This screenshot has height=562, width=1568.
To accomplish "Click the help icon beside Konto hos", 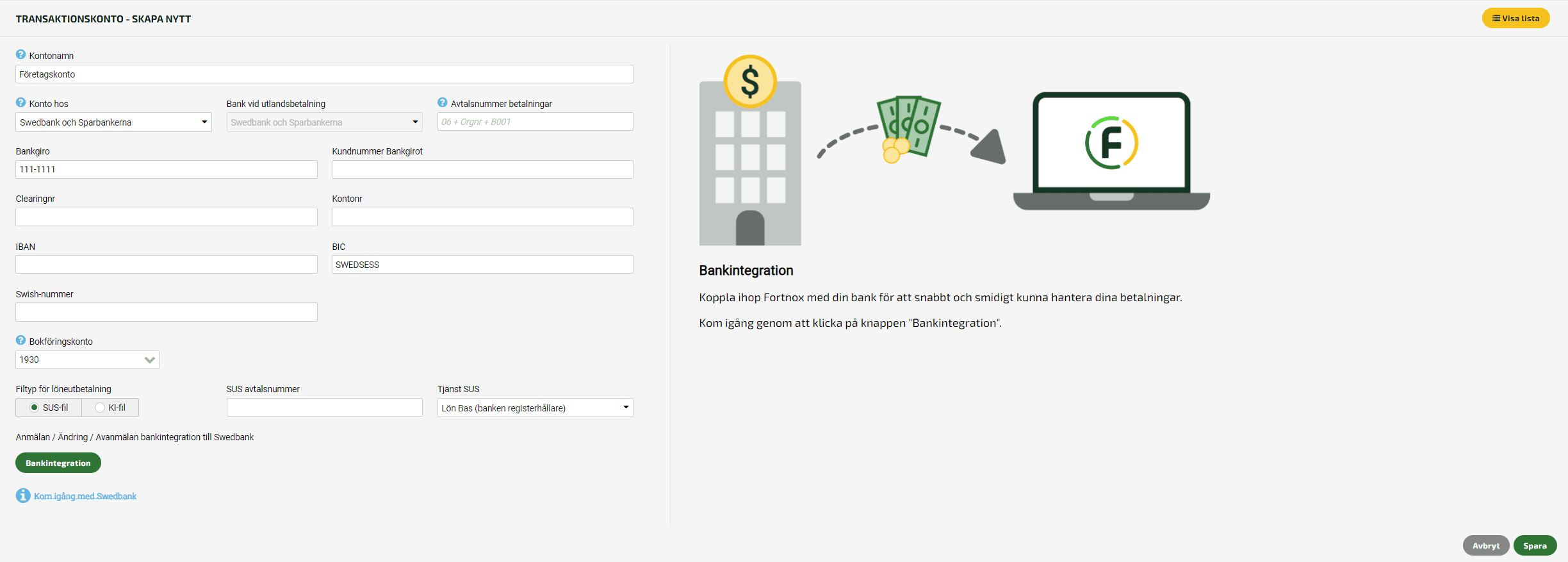I will (20, 103).
